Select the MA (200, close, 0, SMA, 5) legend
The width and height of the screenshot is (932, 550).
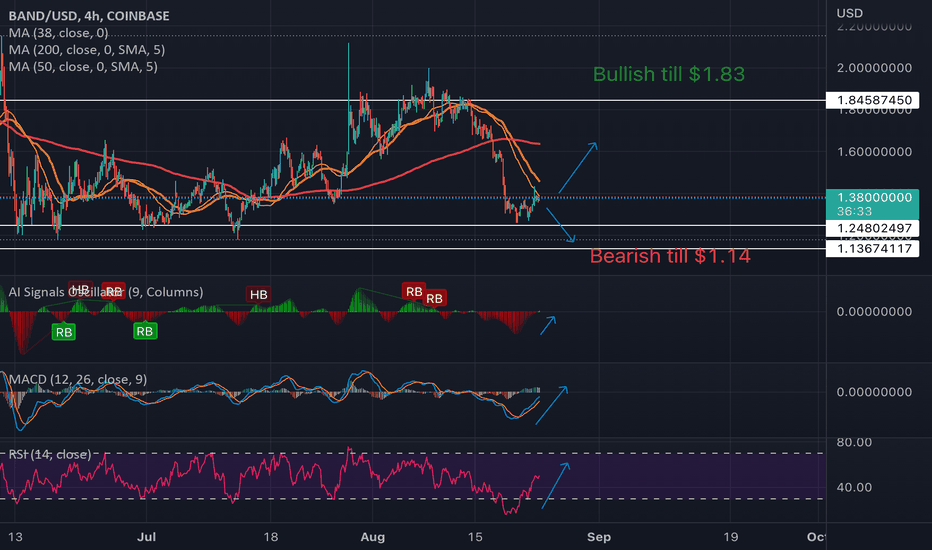click(x=87, y=50)
